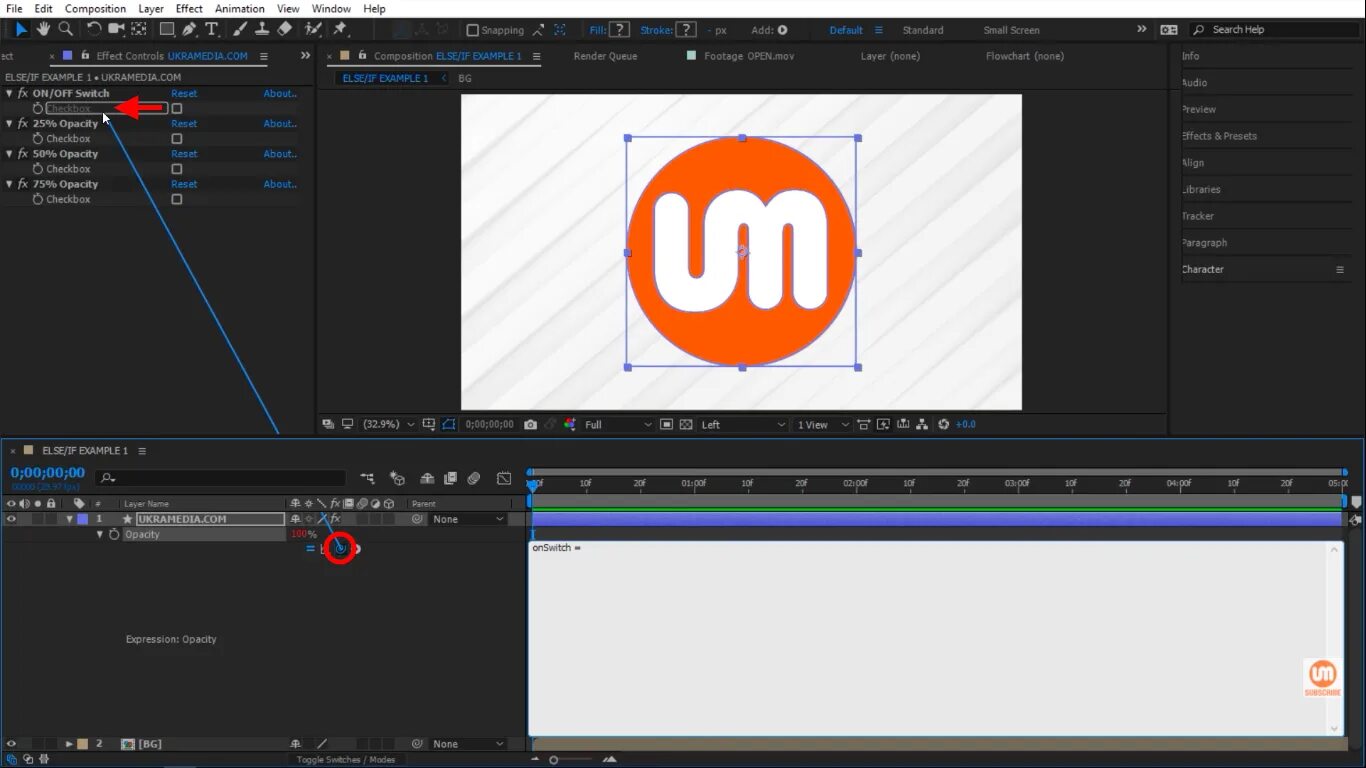Open the magnification (32.9%) dropdown
Screen dimensions: 1366x768
coord(388,424)
